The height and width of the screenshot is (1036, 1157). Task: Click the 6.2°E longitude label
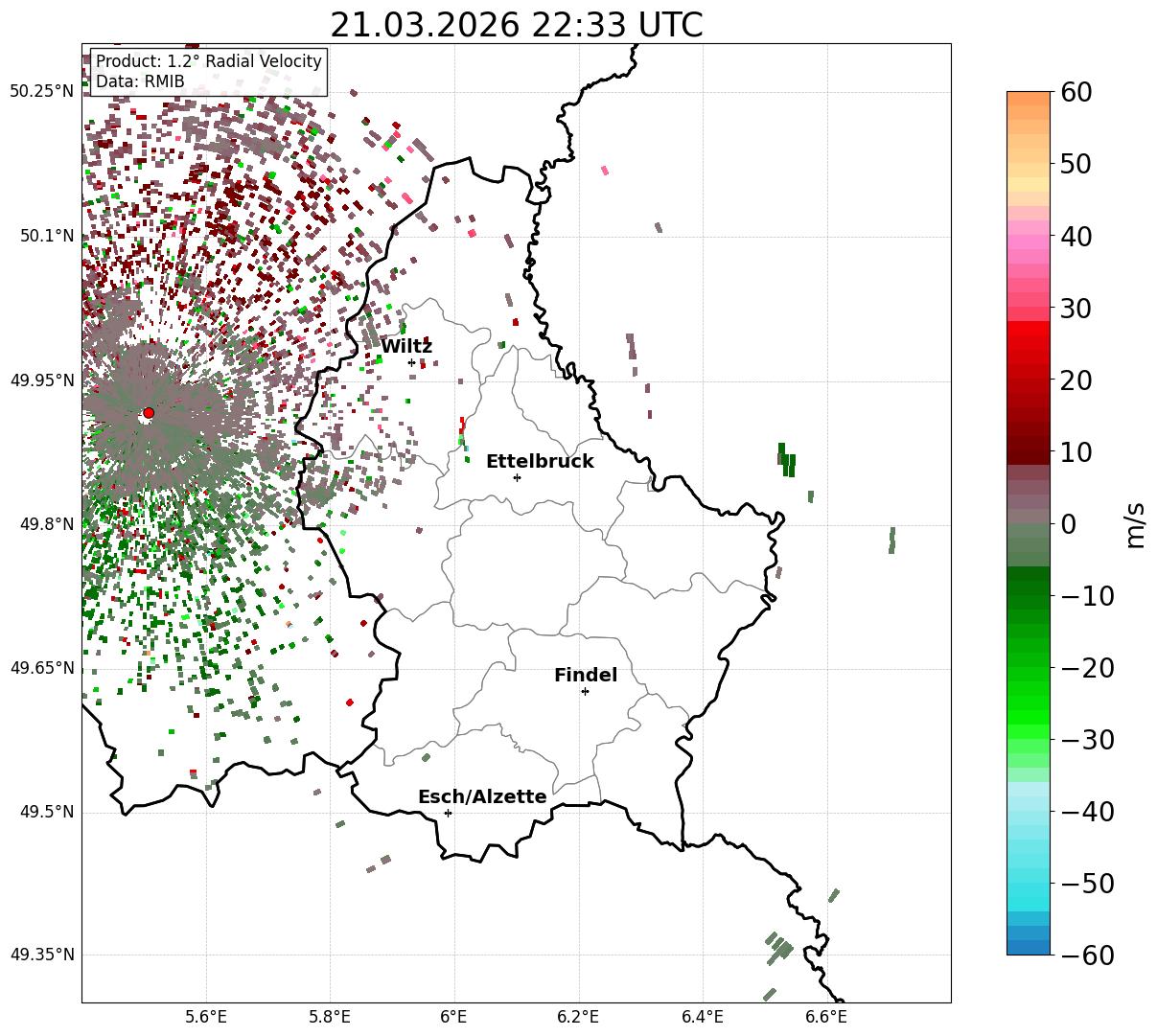[578, 1016]
